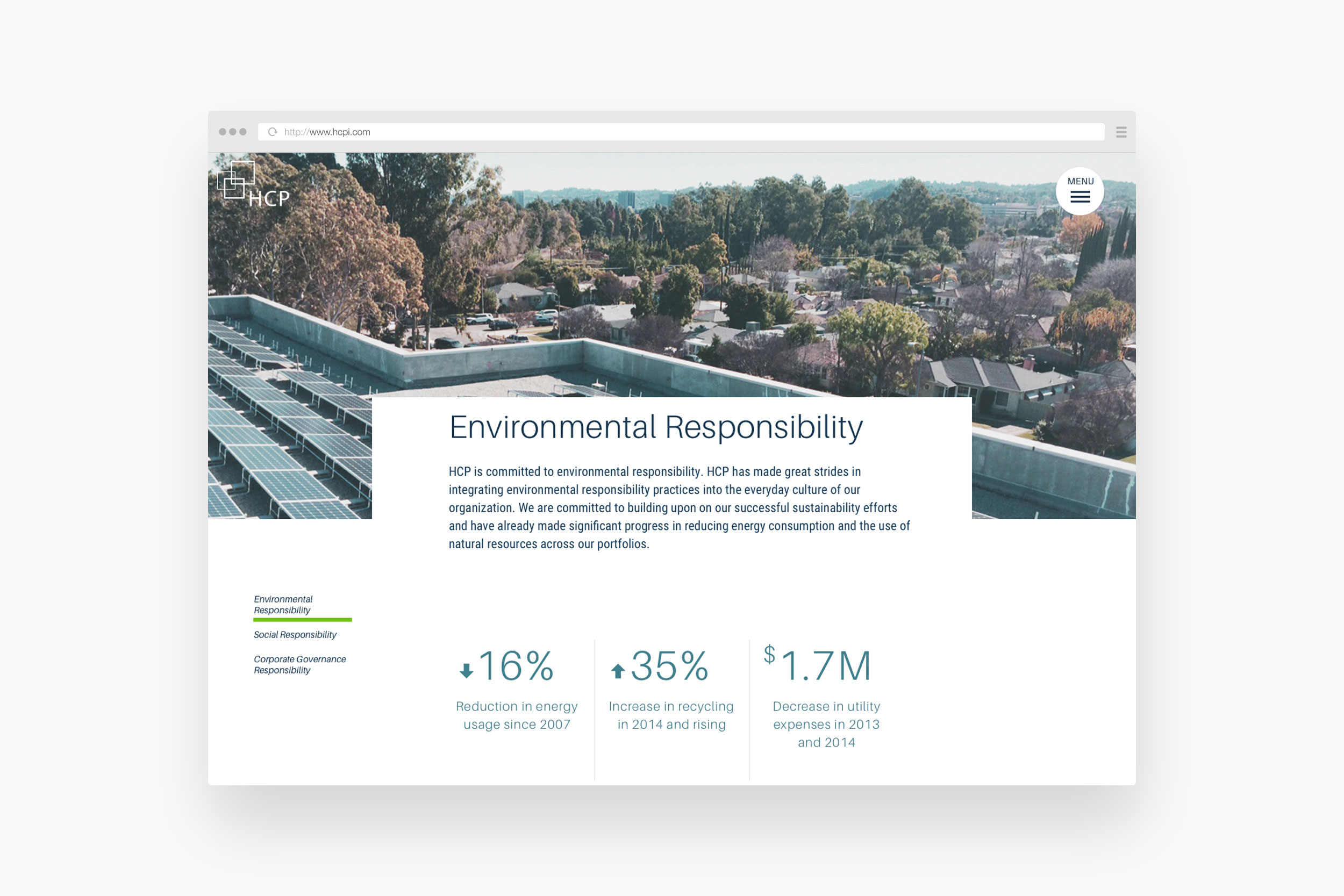Click the browser reload icon
This screenshot has width=1344, height=896.
(273, 132)
